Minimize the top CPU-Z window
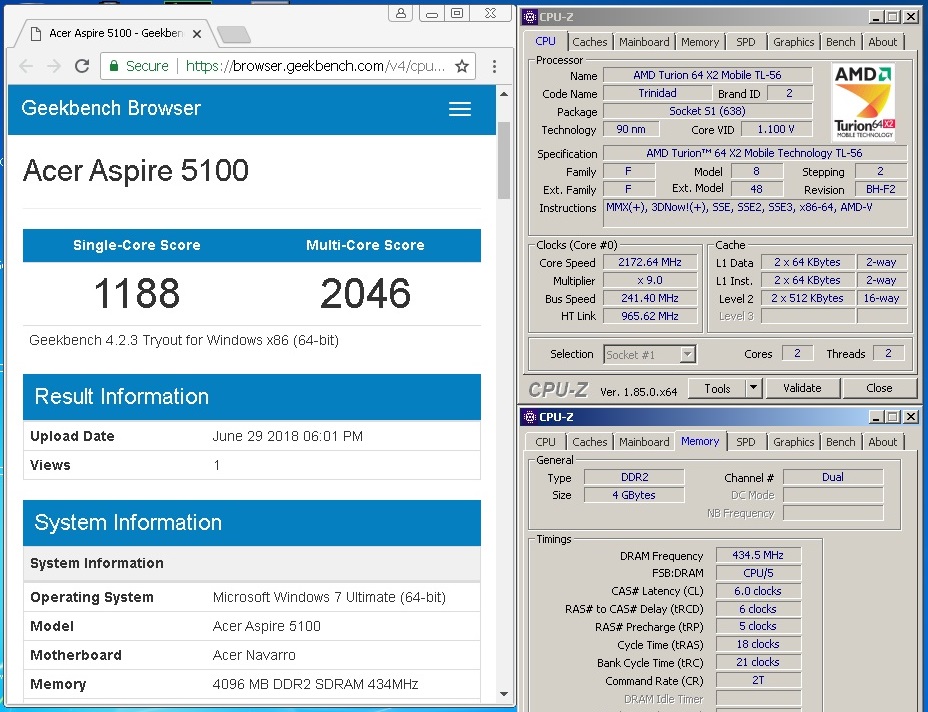Viewport: 928px width, 712px height. (876, 17)
